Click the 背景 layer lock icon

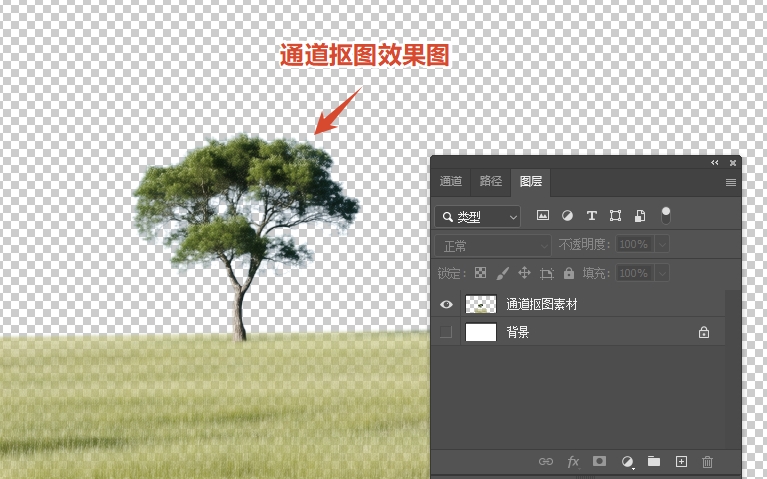703,332
